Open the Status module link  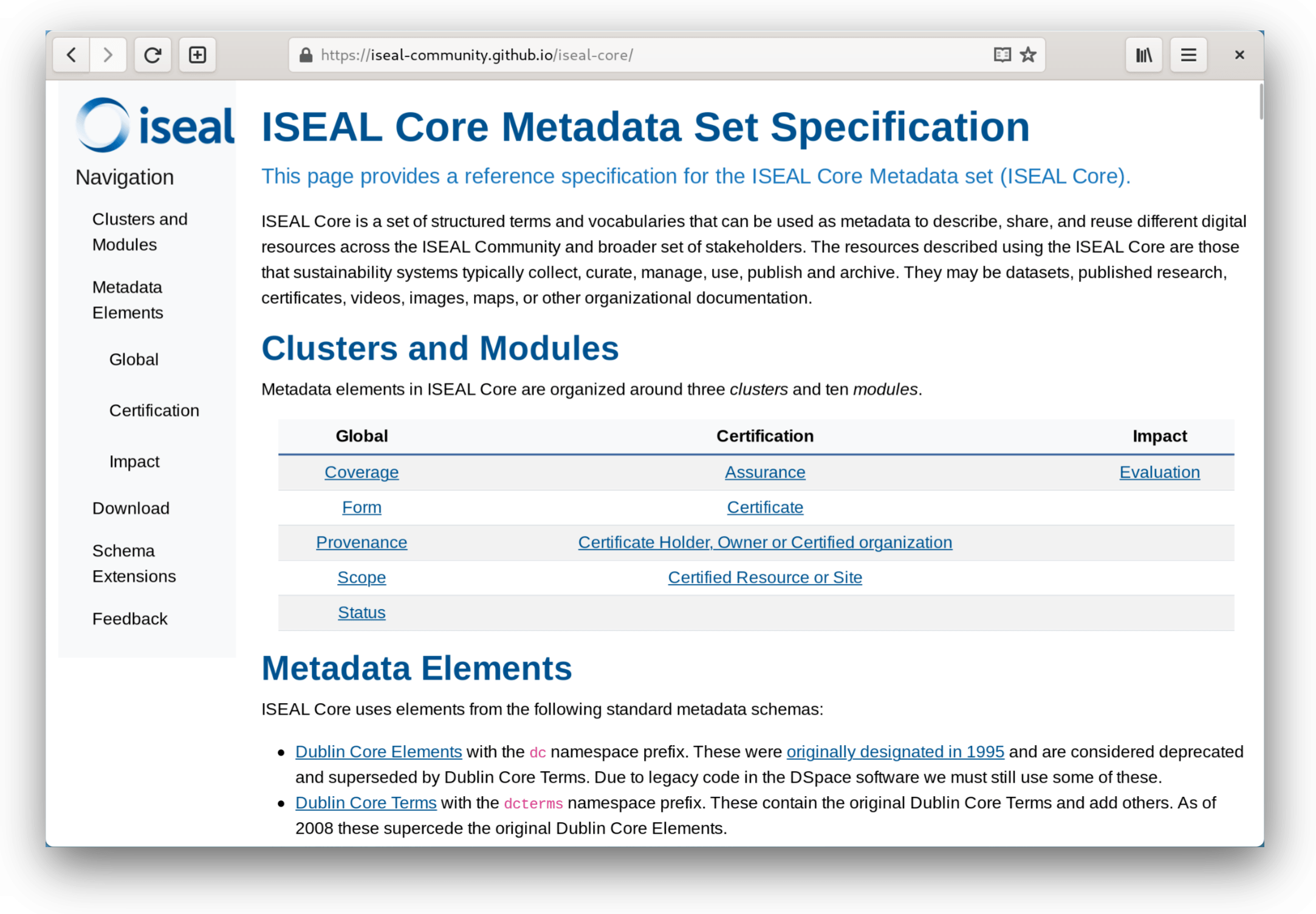click(362, 613)
